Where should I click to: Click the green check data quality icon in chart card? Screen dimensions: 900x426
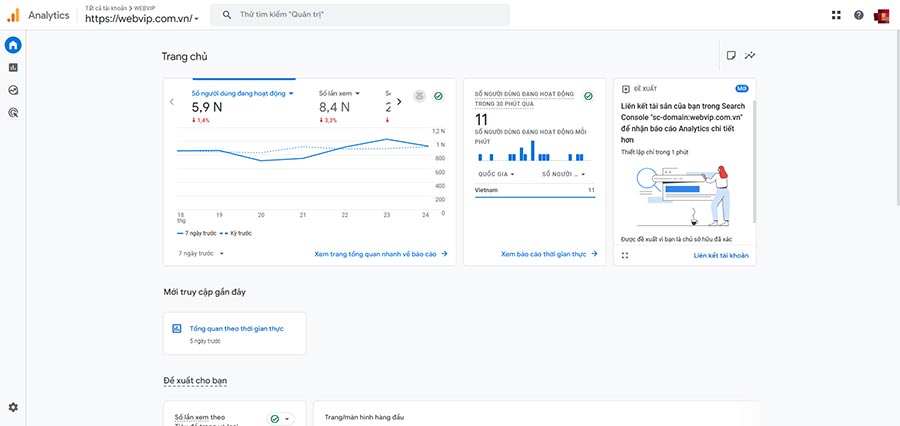(439, 96)
